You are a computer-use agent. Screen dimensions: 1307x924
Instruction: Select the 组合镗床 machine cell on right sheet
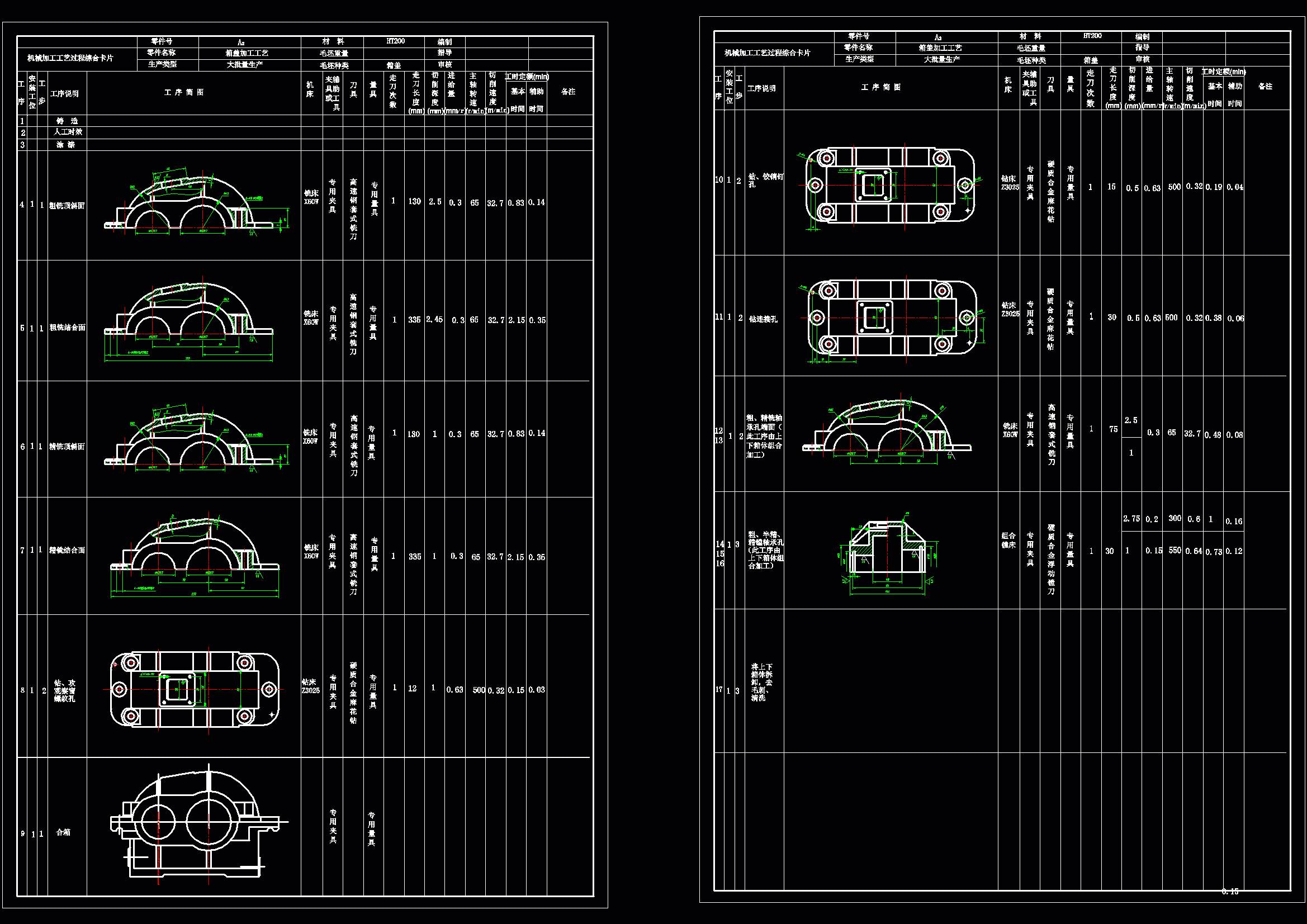1008,540
